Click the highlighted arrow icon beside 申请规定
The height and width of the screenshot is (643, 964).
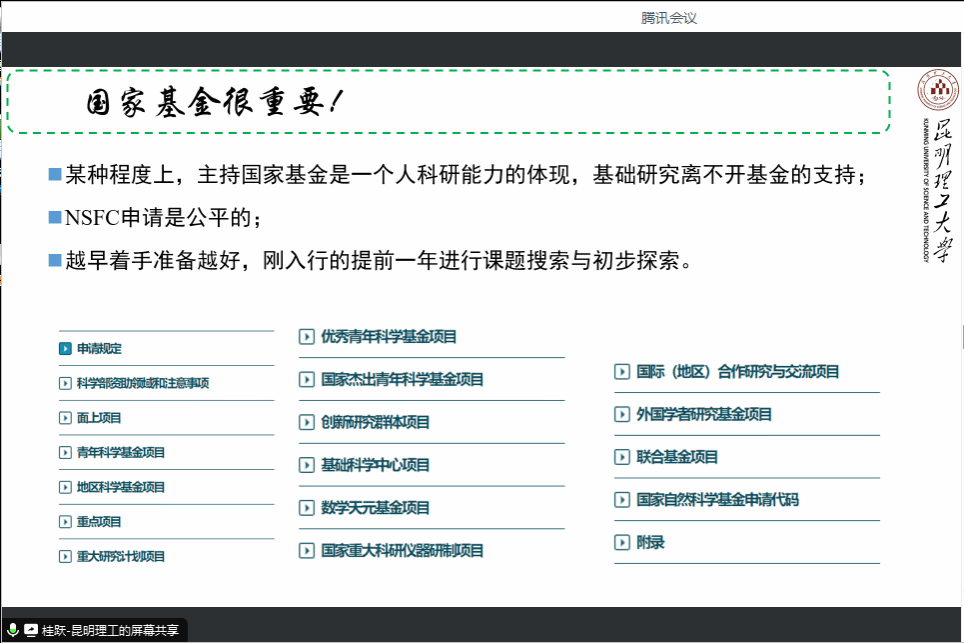(65, 349)
